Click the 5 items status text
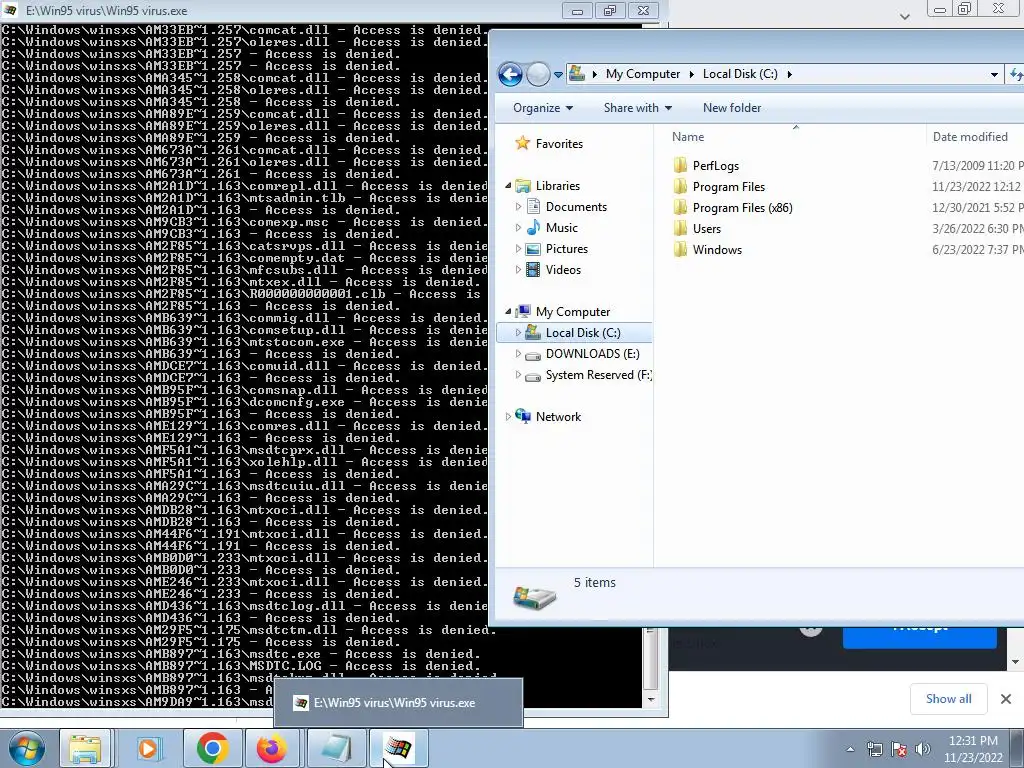 tap(594, 583)
